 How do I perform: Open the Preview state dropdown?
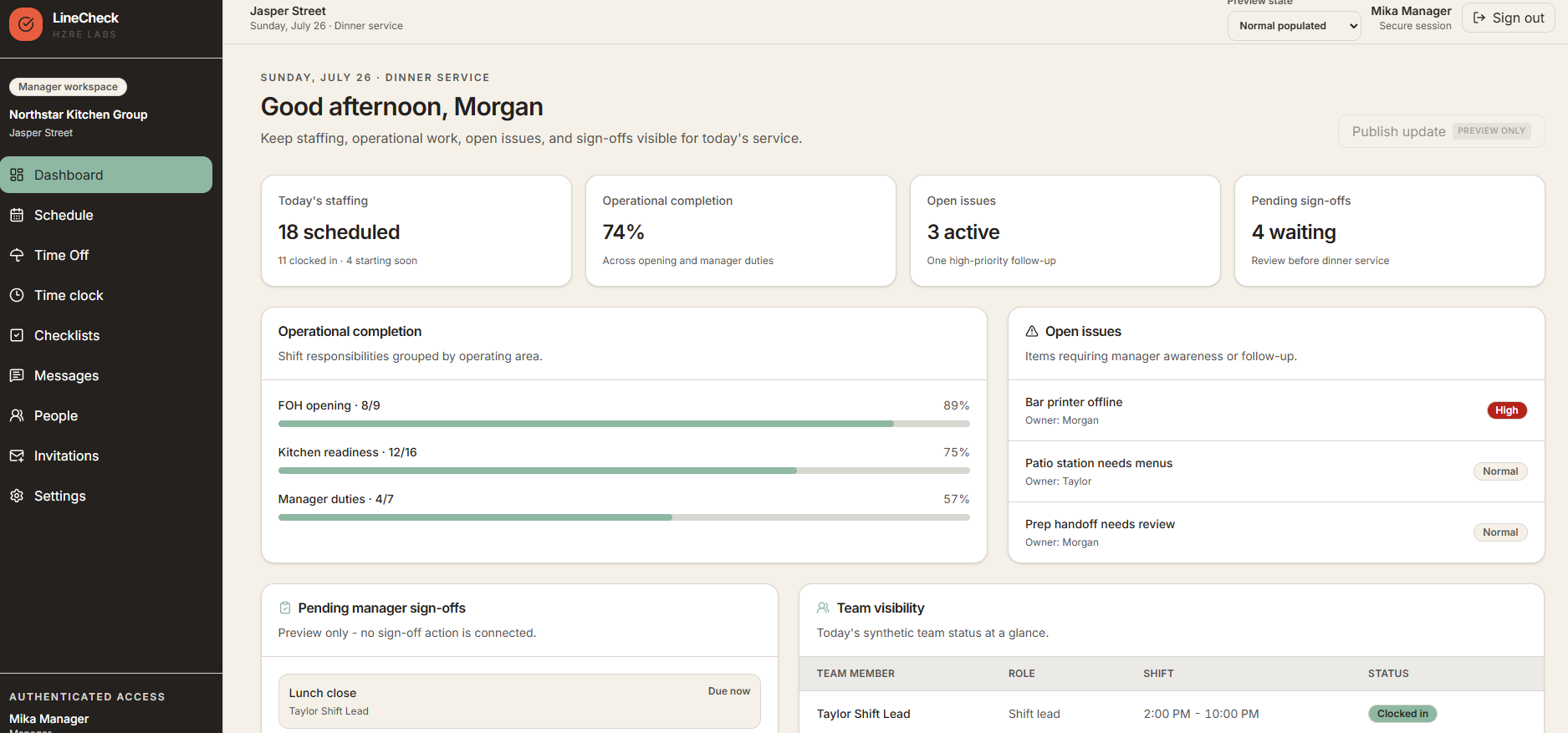tap(1294, 26)
